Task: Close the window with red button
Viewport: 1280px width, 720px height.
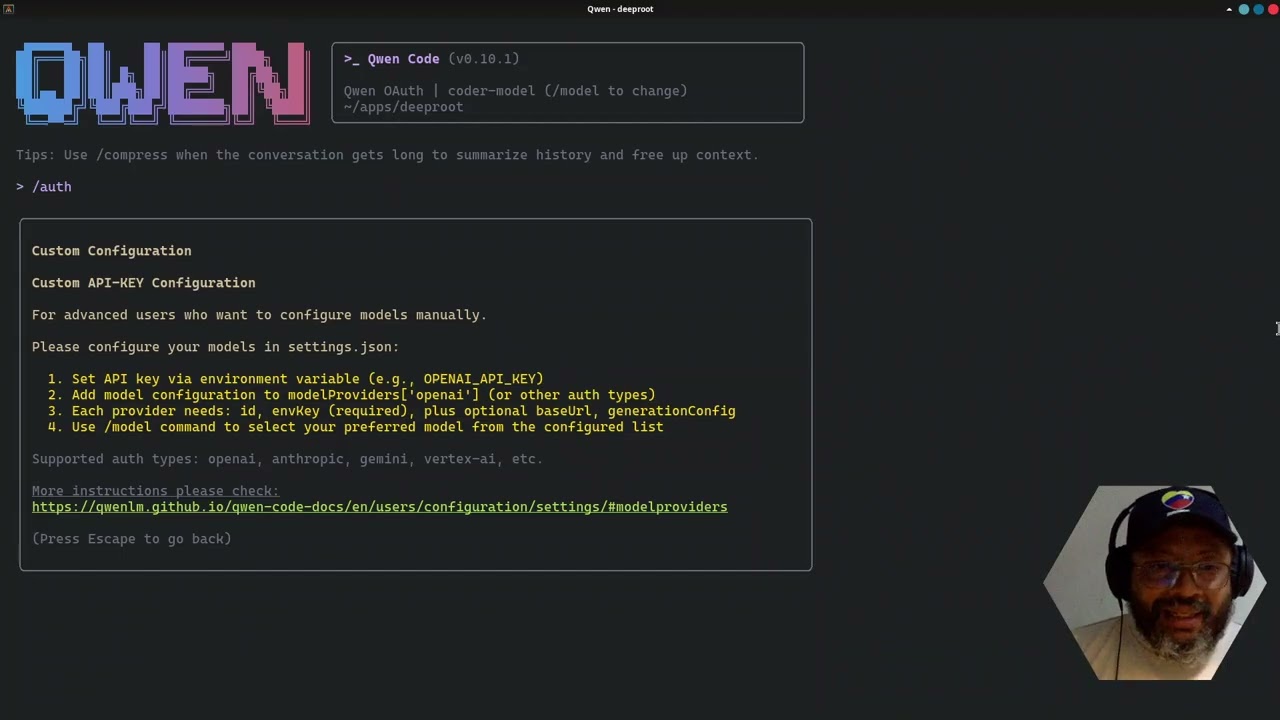Action: click(x=1272, y=9)
